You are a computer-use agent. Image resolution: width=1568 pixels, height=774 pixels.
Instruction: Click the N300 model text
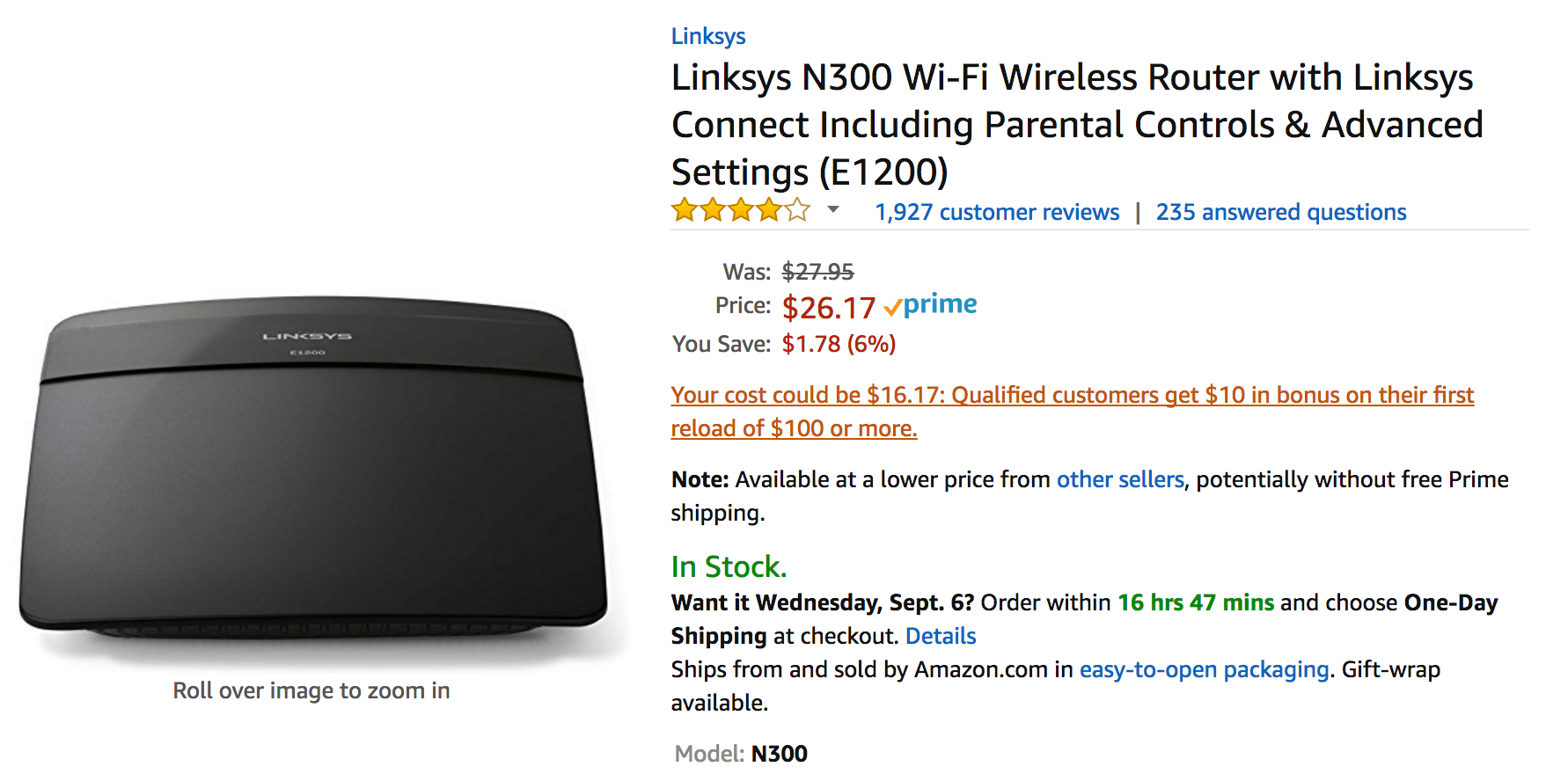[x=779, y=753]
